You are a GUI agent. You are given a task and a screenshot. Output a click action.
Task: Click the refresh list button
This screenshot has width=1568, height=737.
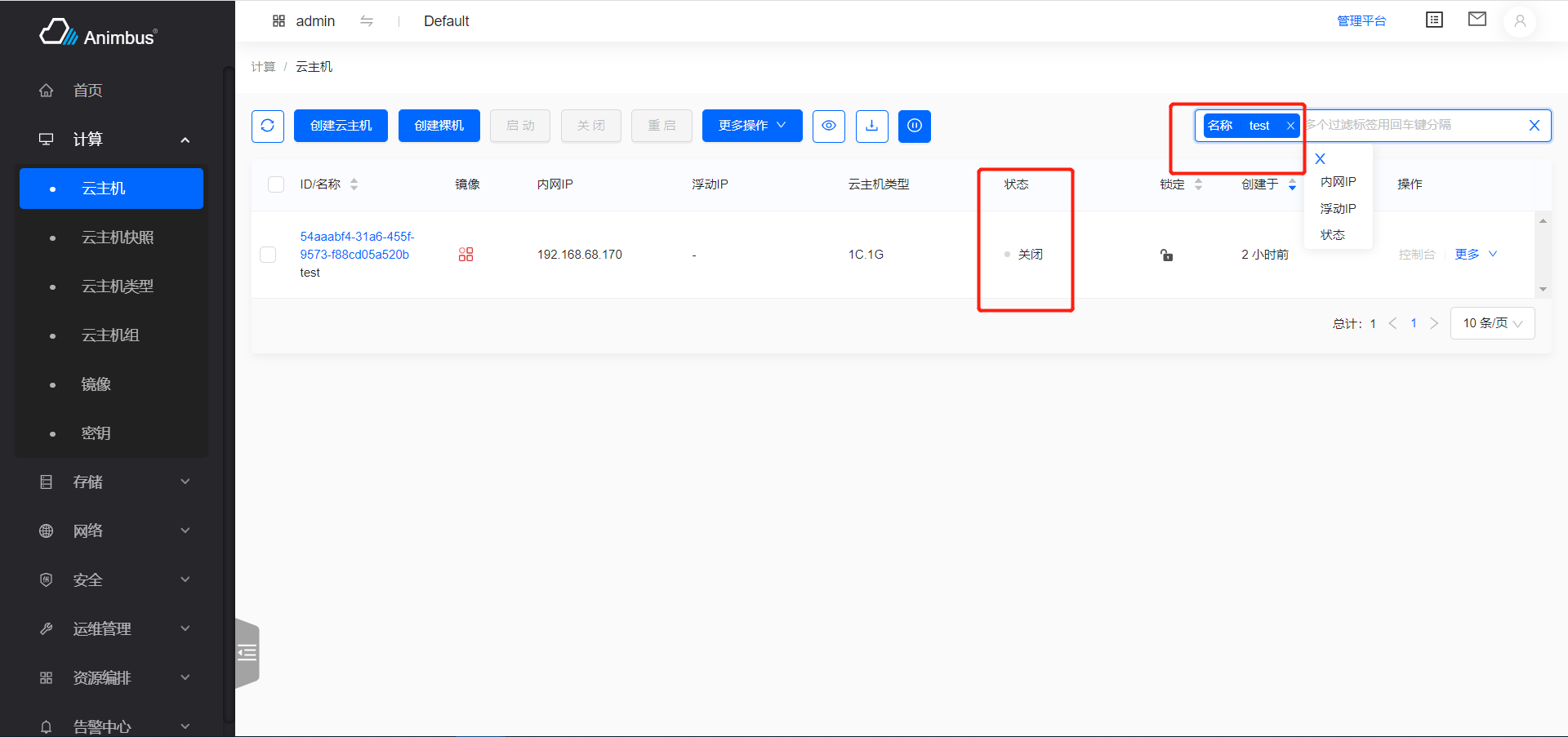(268, 126)
